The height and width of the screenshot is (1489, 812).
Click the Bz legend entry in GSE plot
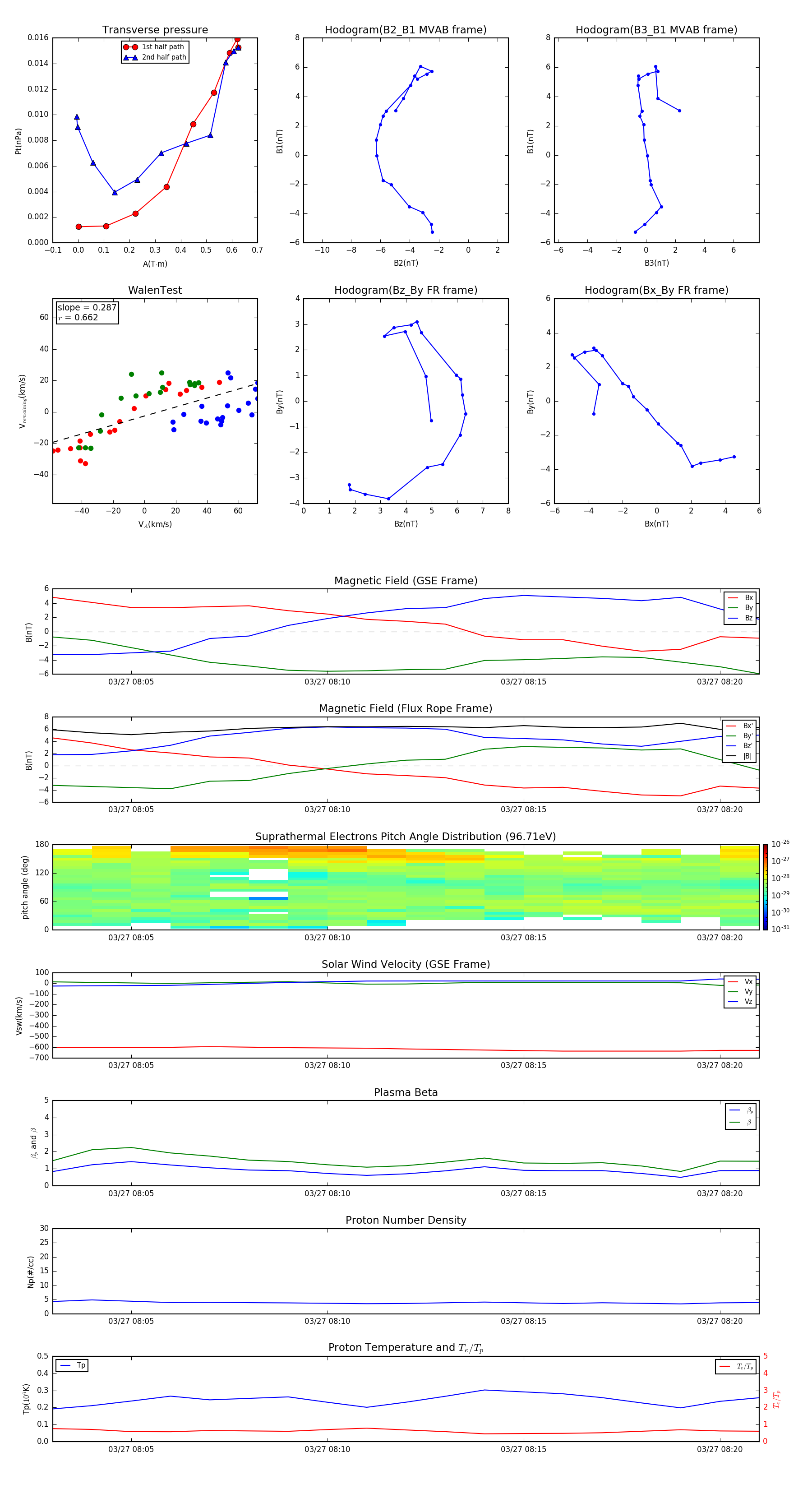[x=740, y=618]
